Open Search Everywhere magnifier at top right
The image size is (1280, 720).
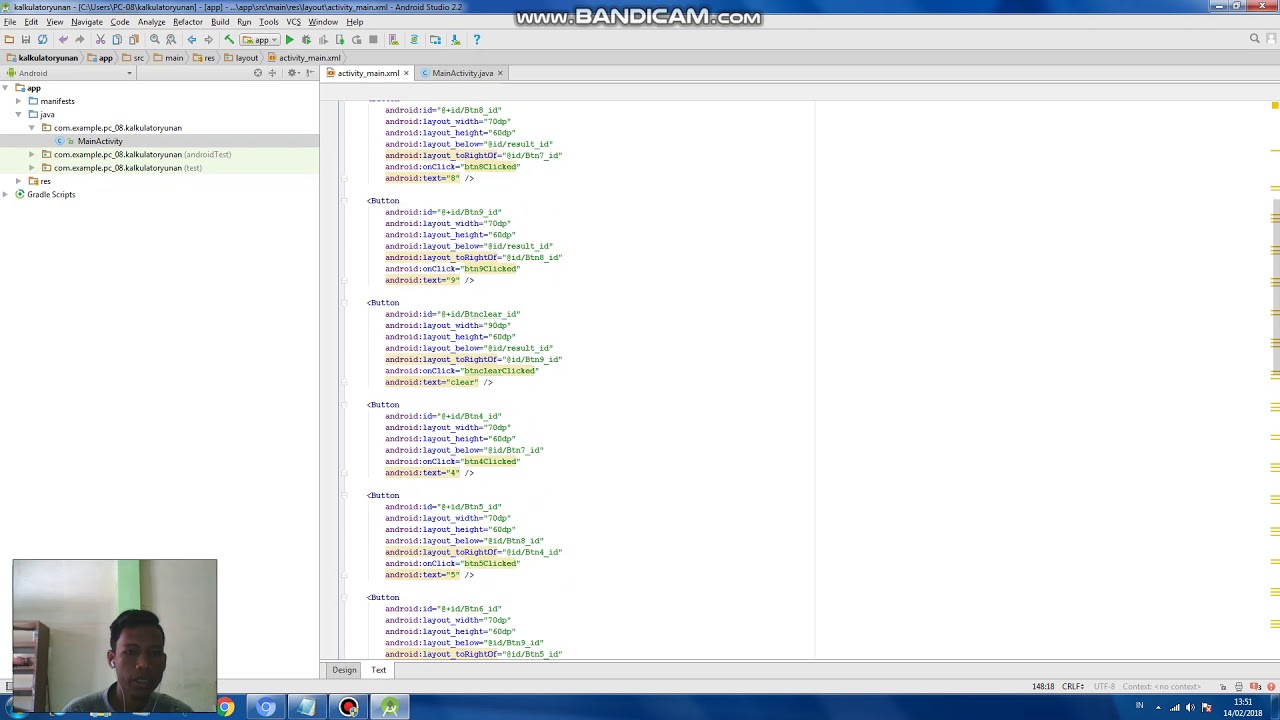1254,39
